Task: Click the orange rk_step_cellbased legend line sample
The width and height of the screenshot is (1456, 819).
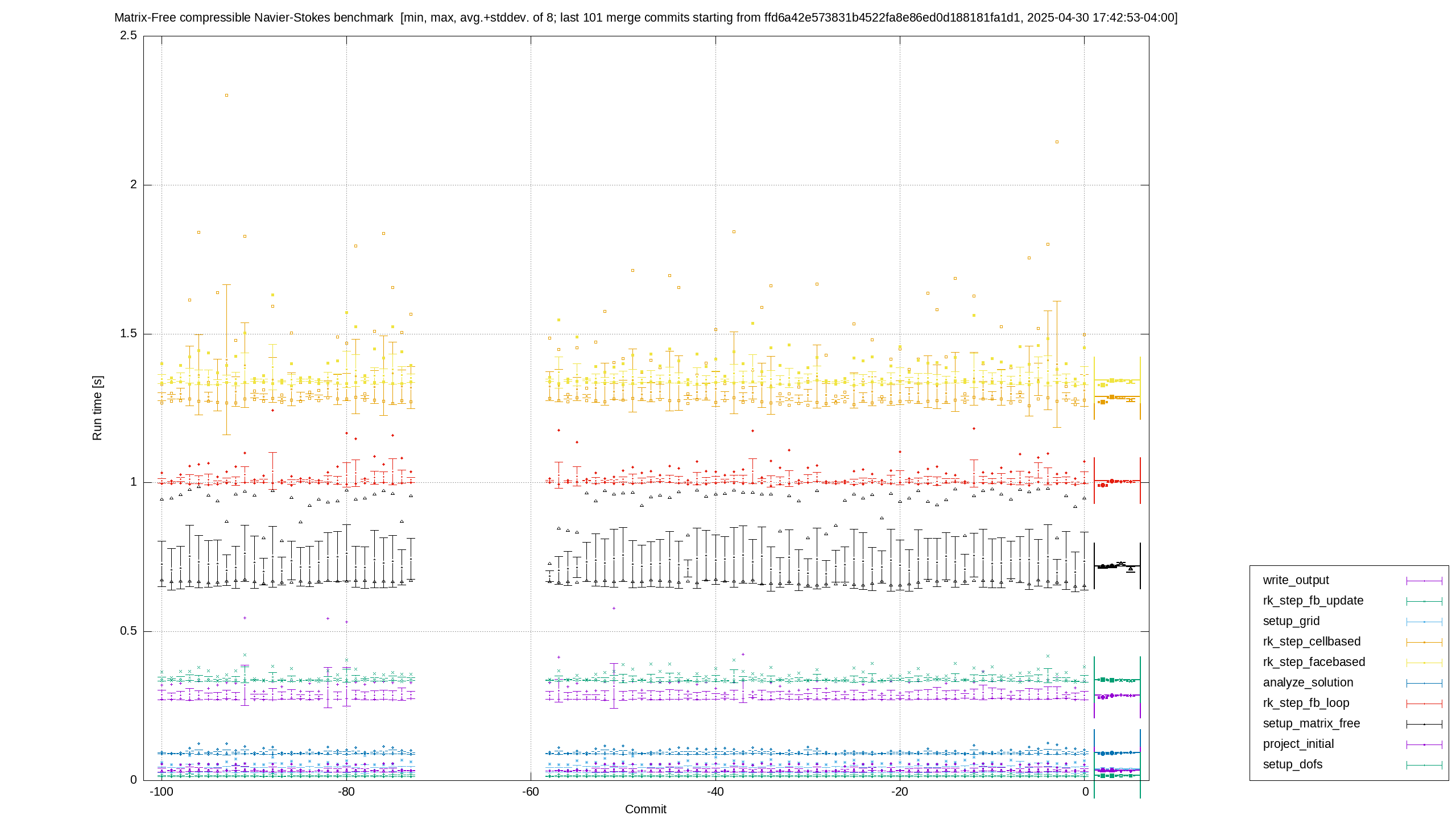Action: click(1424, 642)
